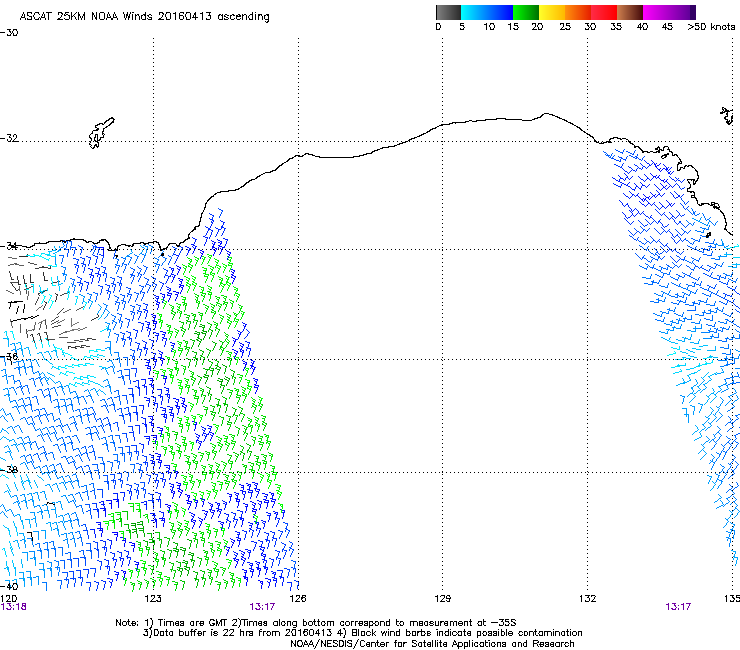Click the magenta 40-45 knots legend color
Viewport: 740px width, 650px height.
656,12
